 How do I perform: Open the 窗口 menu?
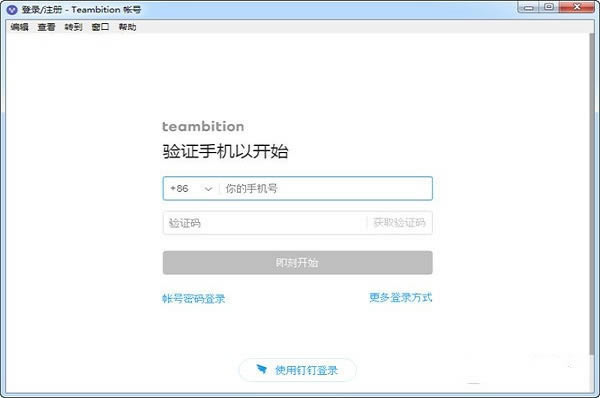[100, 27]
